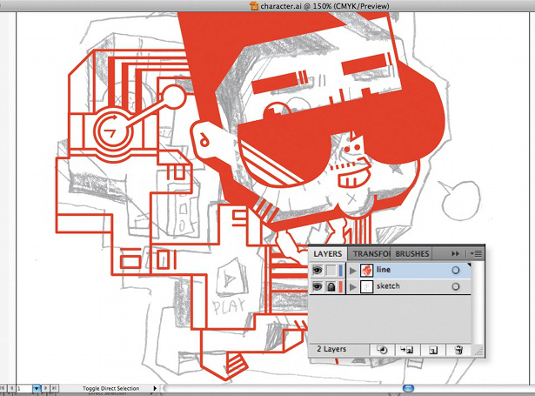Hide the line layer with its eye icon
The width and height of the screenshot is (535, 396).
[317, 270]
